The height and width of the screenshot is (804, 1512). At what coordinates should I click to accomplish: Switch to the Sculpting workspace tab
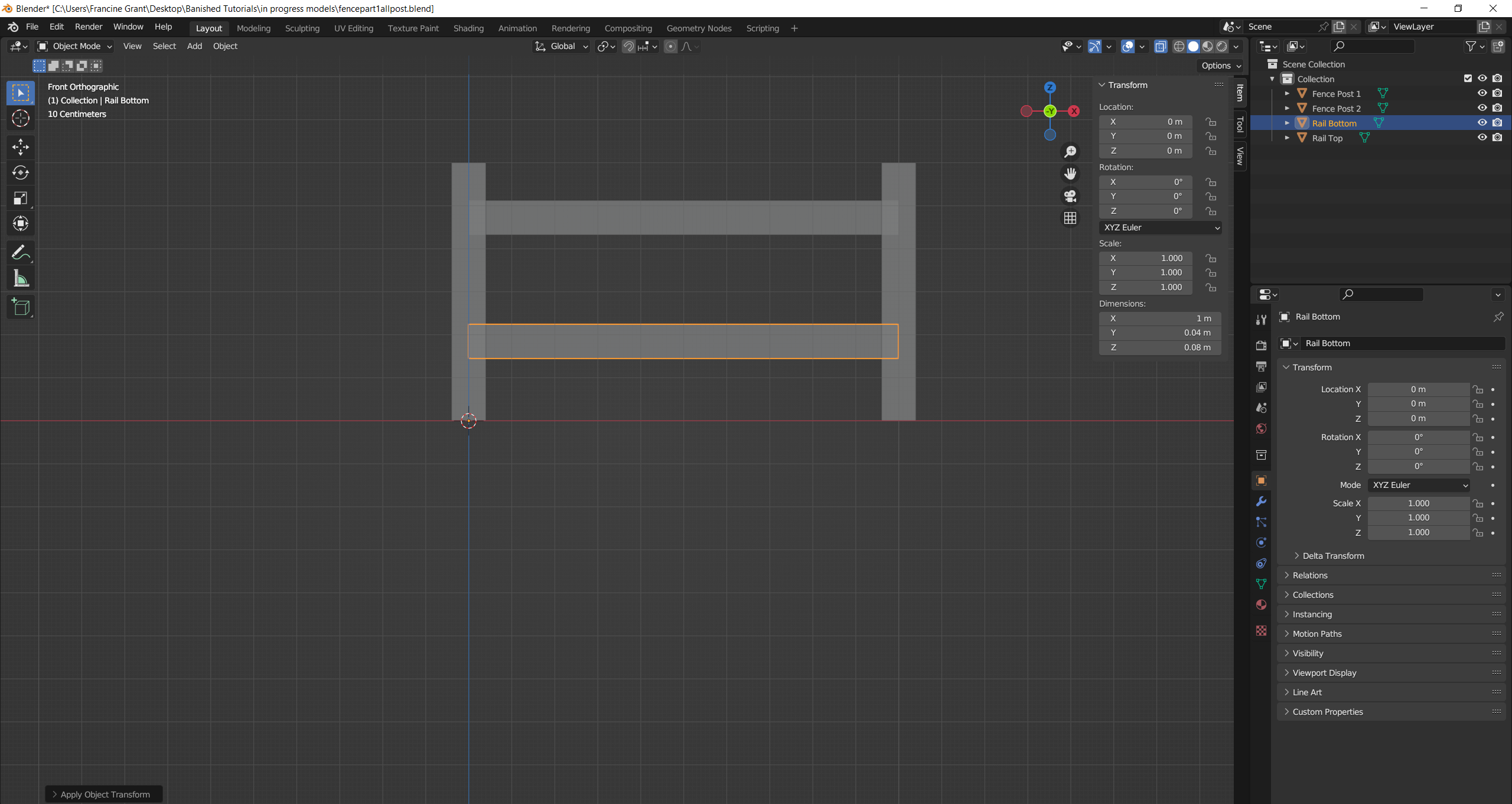pos(302,28)
